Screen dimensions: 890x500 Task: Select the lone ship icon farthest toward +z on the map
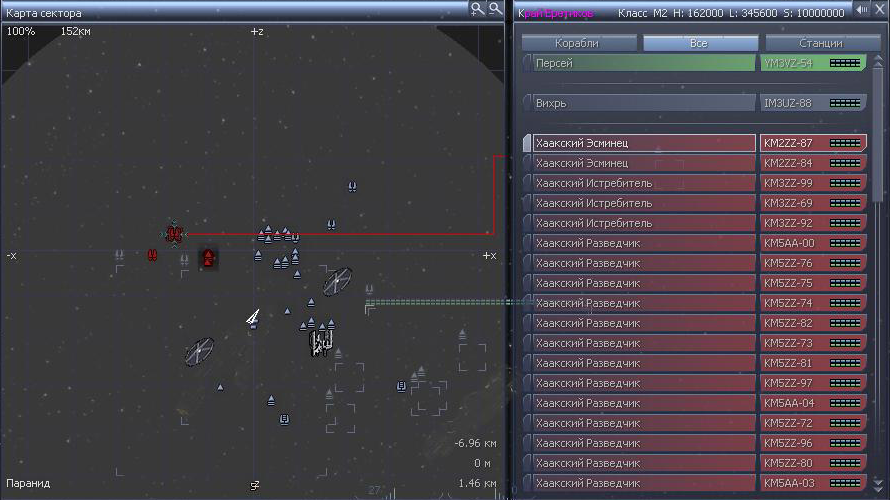click(x=352, y=187)
